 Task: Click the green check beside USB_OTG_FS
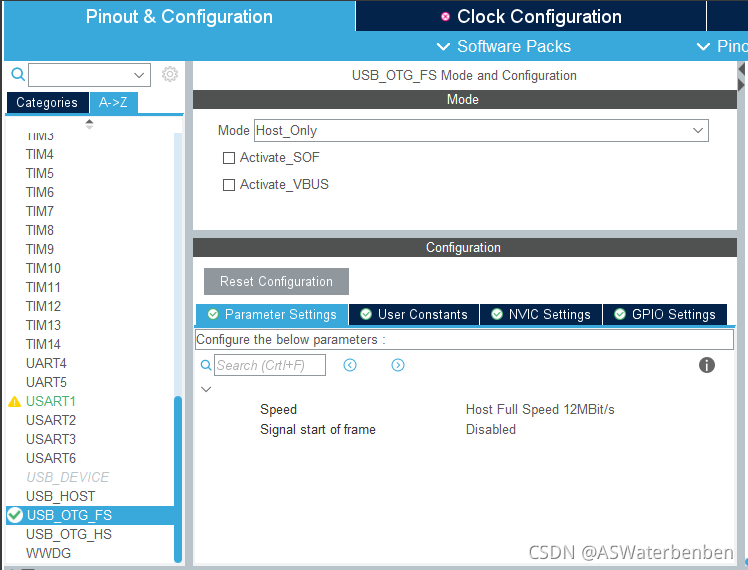click(x=15, y=515)
